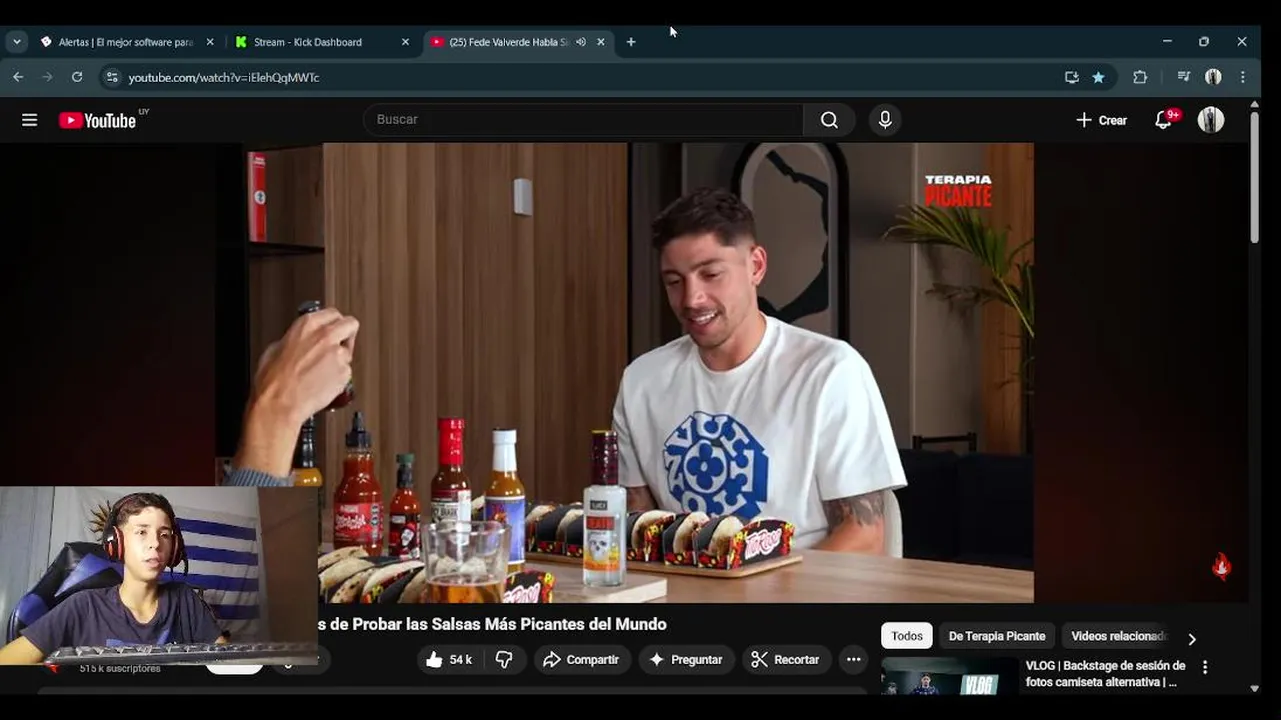
Task: Show more filter chips with right chevron
Action: tap(1191, 638)
